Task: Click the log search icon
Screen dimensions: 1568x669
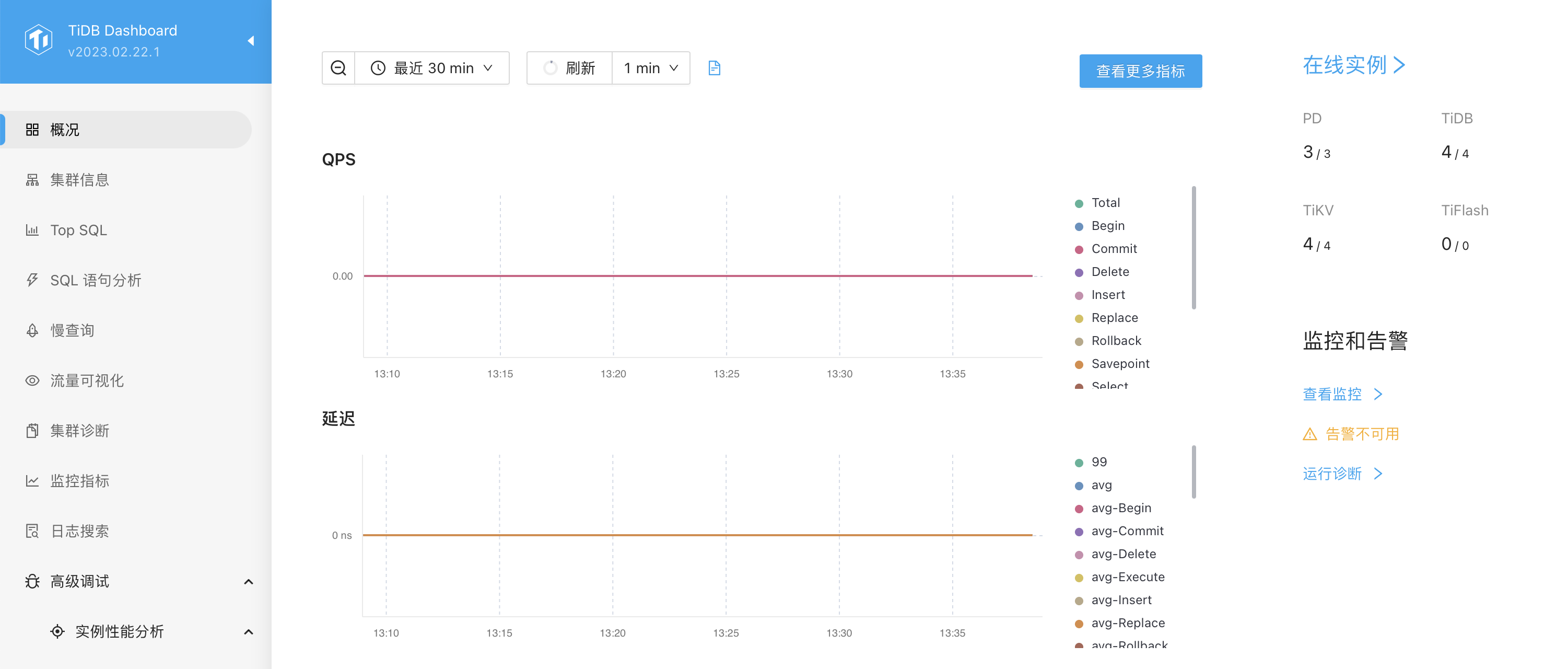Action: point(32,532)
